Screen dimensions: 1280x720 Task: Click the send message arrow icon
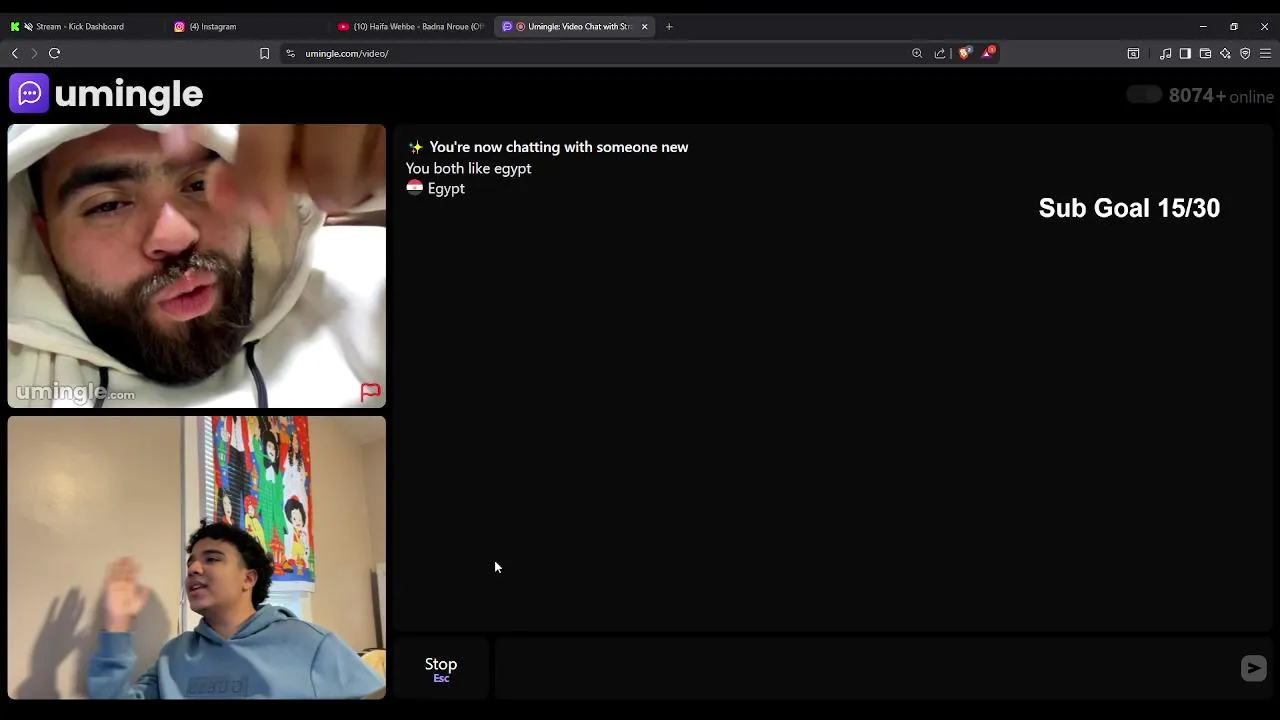click(x=1253, y=668)
